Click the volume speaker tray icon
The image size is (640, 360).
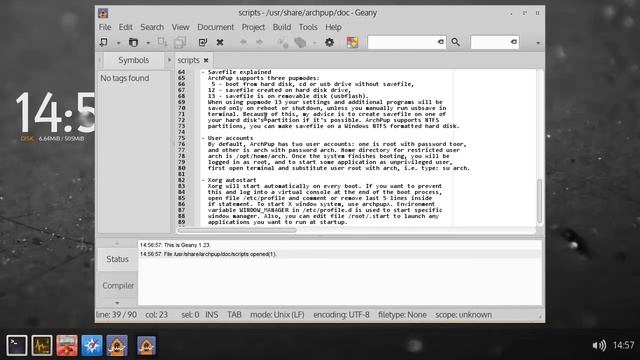tap(599, 345)
